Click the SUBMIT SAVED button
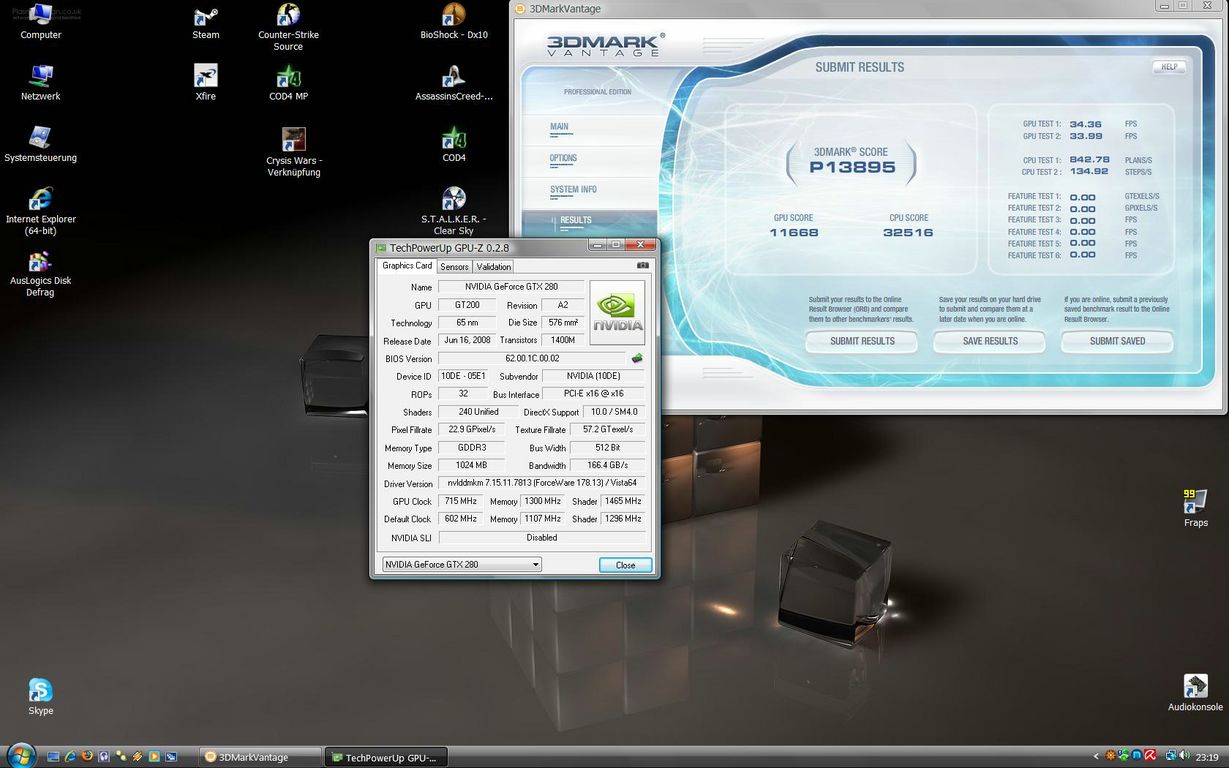Viewport: 1229px width, 768px height. [x=1117, y=341]
